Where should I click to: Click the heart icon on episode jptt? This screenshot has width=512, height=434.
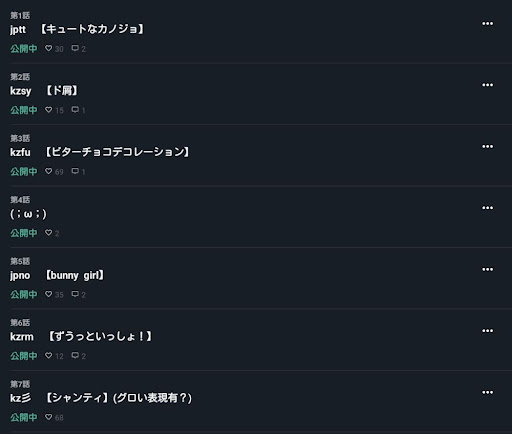[x=49, y=48]
